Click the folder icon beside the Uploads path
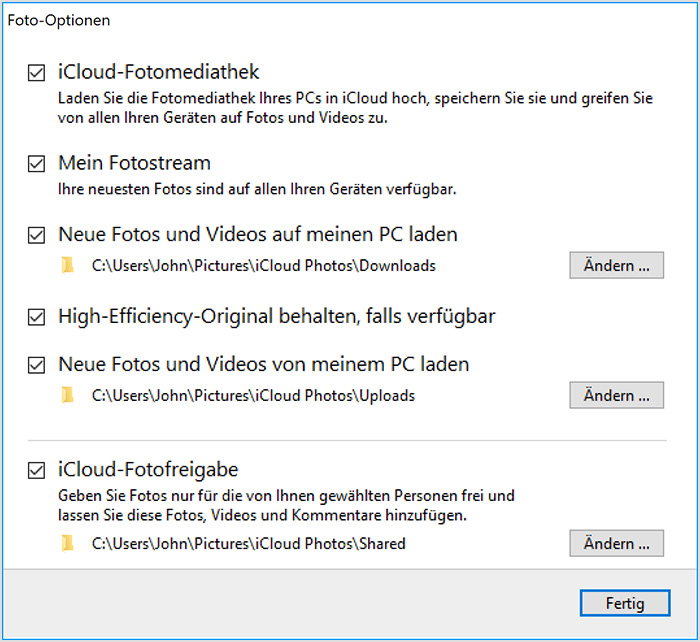Viewport: 700px width, 642px height. [x=68, y=396]
